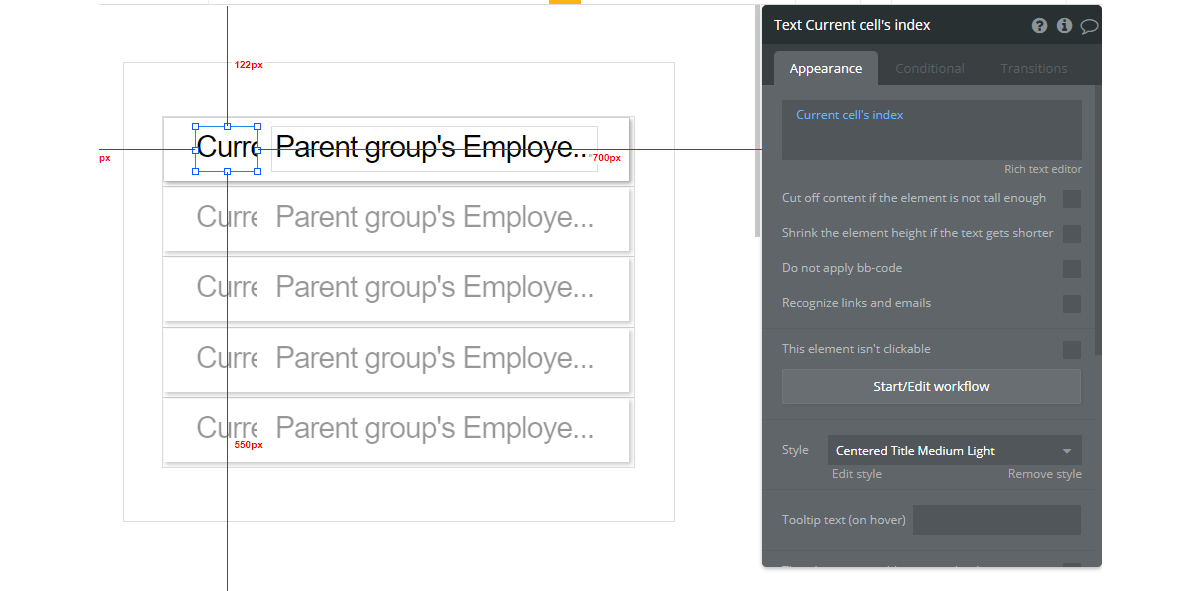This screenshot has height=591, width=1200.
Task: Switch to the Appearance tab
Action: [826, 68]
